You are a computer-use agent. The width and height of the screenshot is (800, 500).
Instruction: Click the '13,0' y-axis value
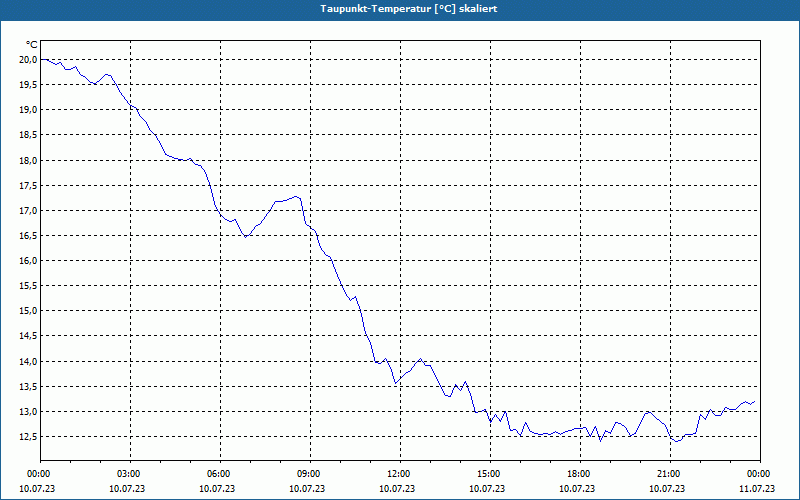(29, 412)
